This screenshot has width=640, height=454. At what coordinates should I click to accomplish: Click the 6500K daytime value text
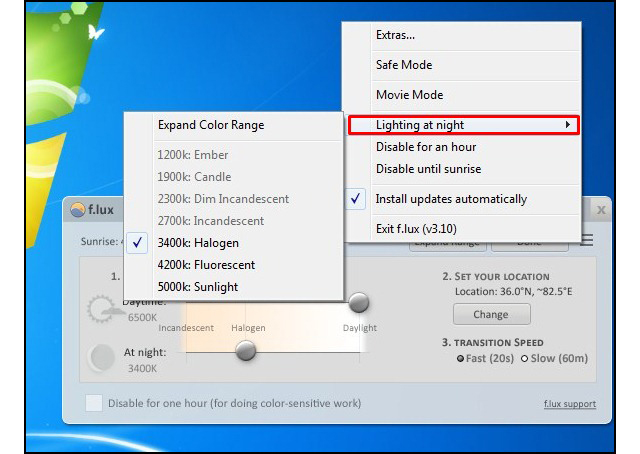(x=142, y=317)
